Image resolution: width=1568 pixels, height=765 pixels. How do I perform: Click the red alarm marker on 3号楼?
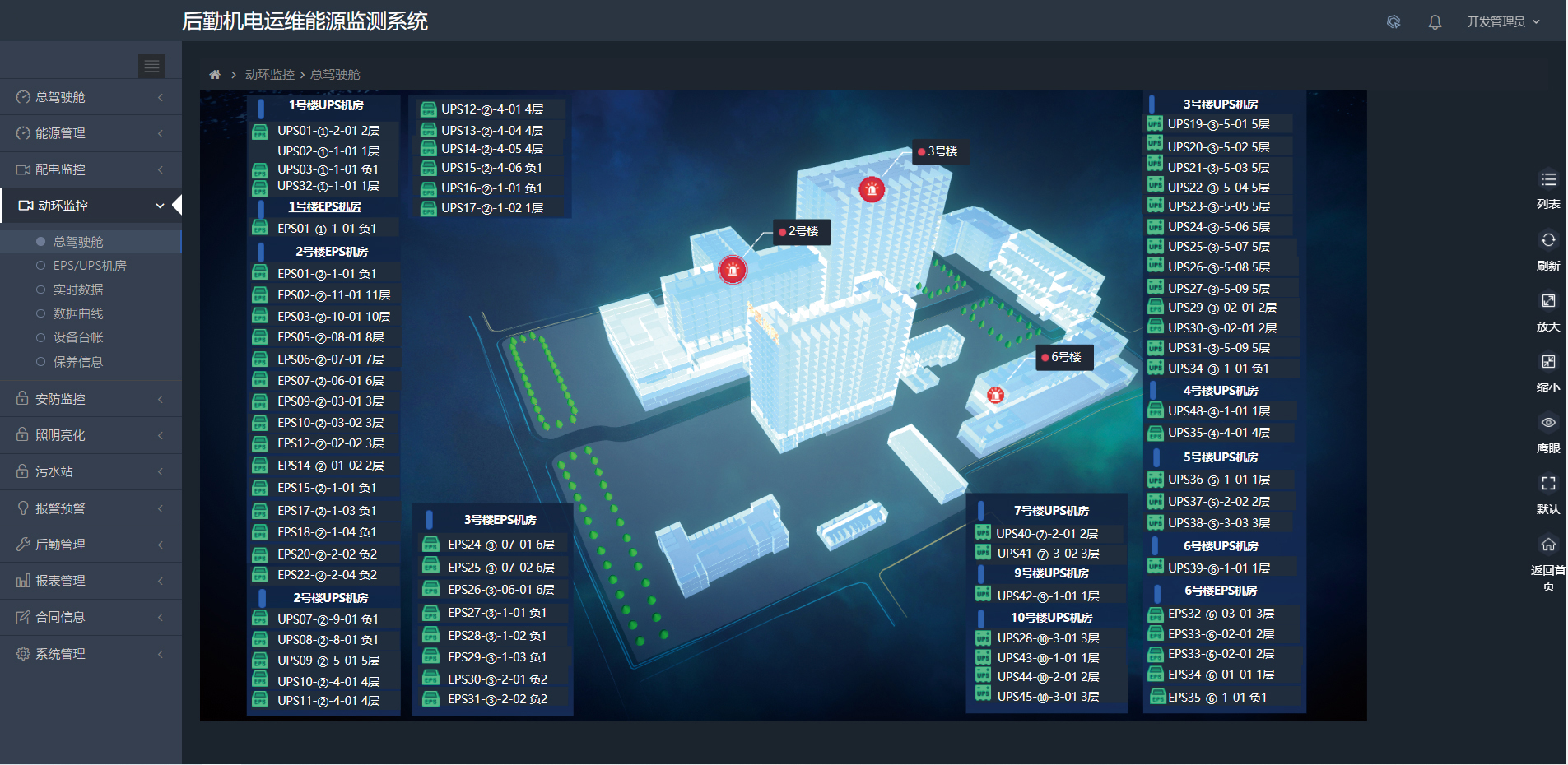point(872,190)
